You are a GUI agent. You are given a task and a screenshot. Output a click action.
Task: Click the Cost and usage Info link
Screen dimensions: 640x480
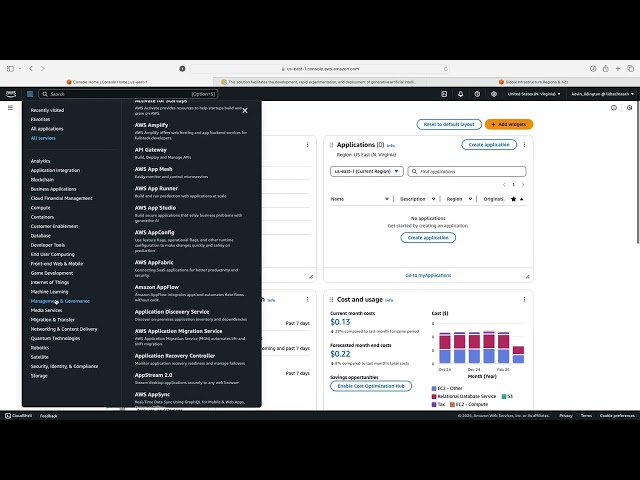click(x=389, y=300)
